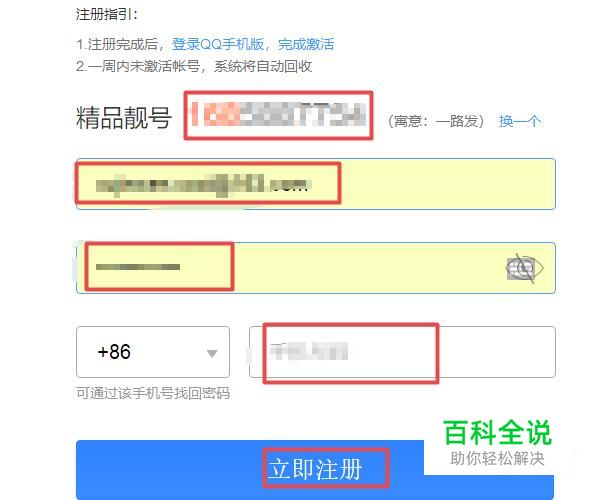
Task: Open the 完成激活 link text
Action: point(306,44)
